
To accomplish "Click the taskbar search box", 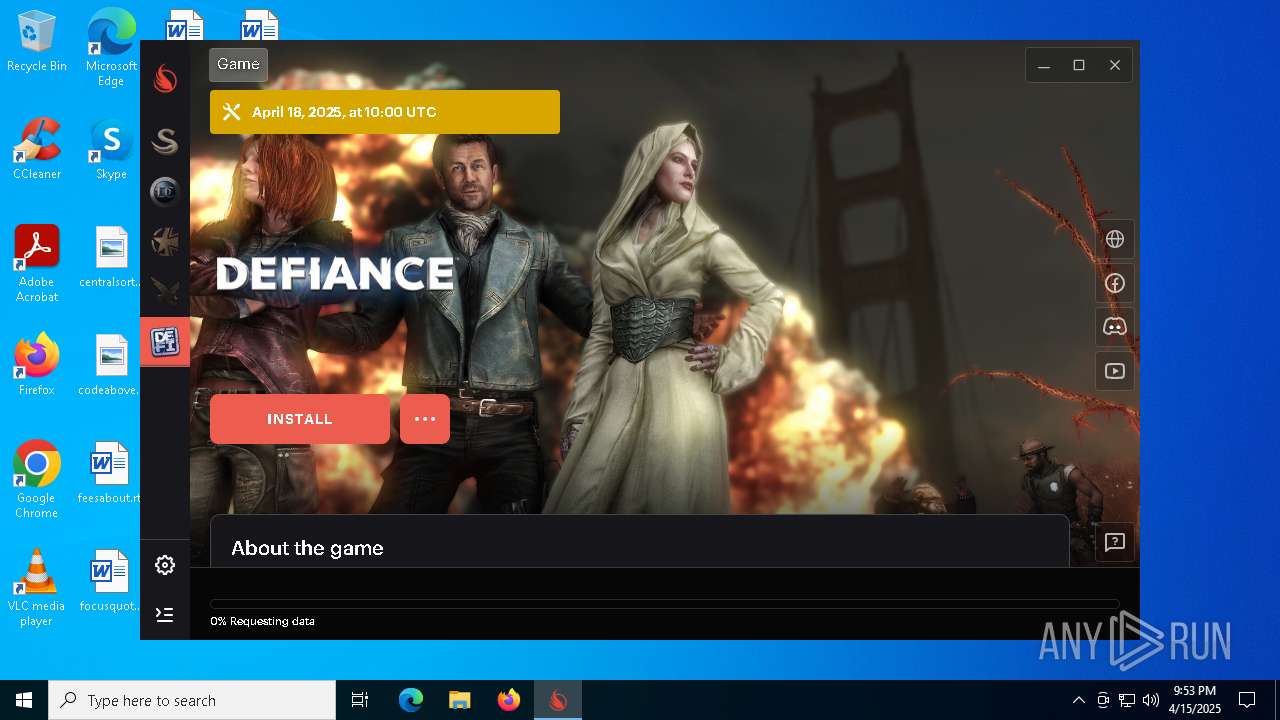I will click(x=192, y=700).
